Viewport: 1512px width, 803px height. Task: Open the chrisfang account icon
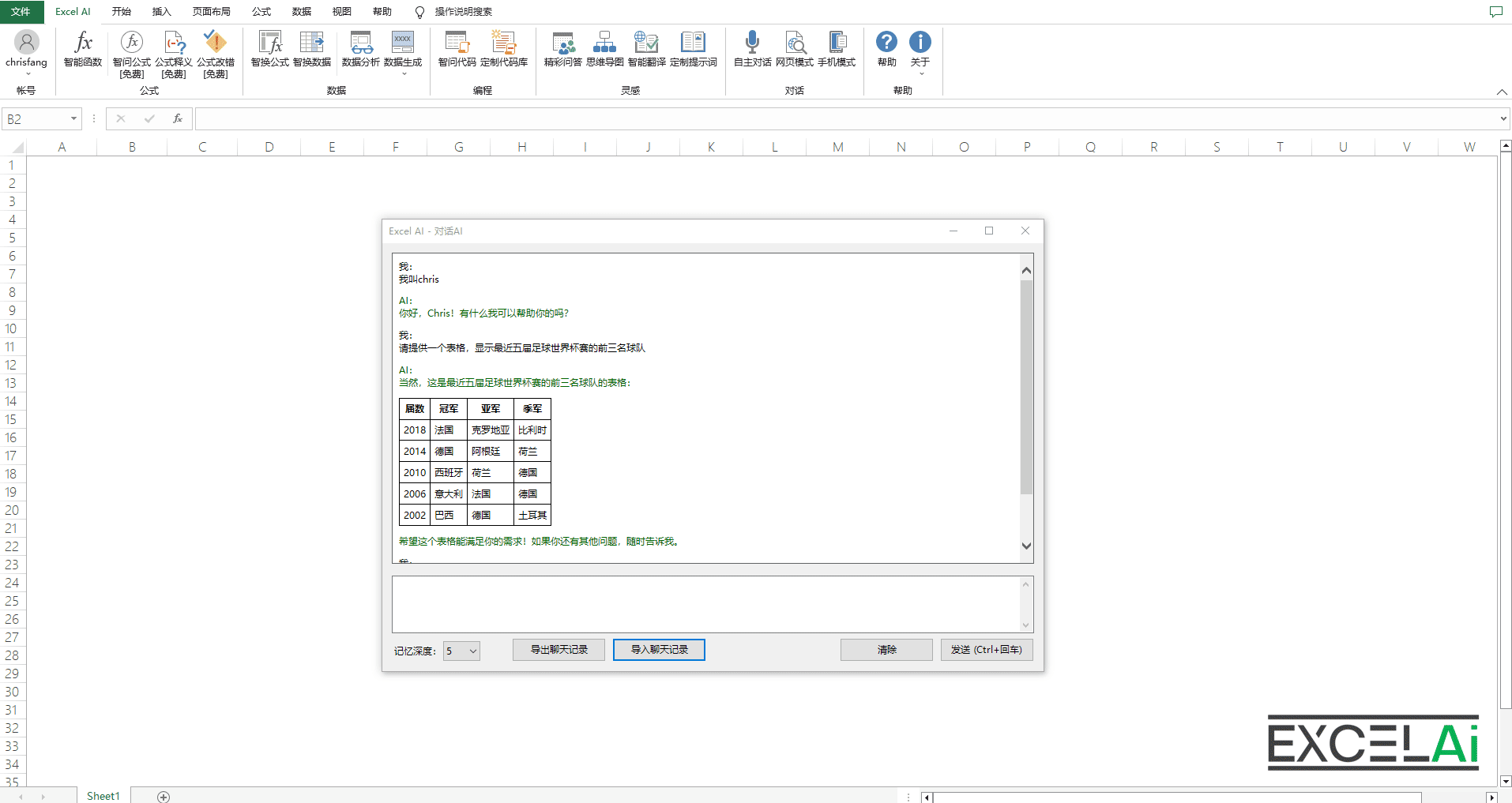coord(26,42)
